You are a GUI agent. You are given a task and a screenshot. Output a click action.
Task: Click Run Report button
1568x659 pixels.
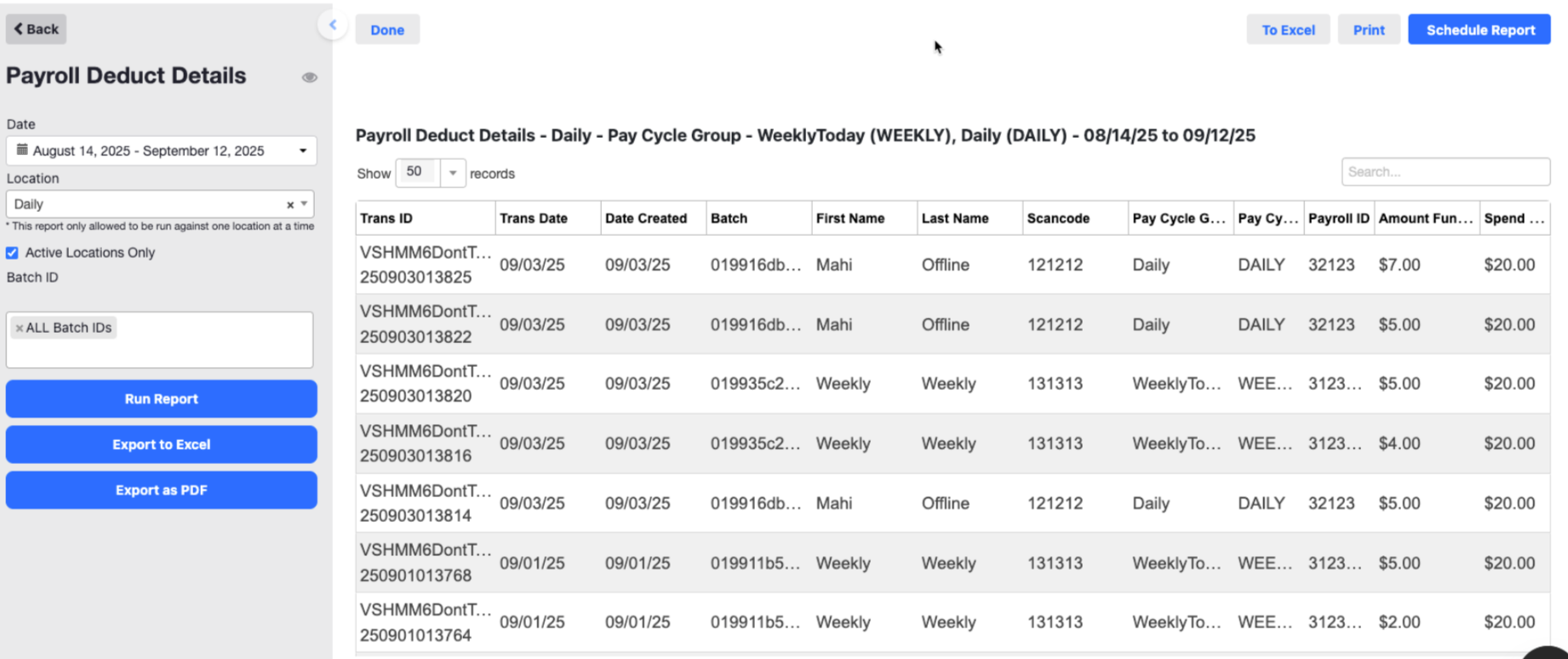(162, 398)
